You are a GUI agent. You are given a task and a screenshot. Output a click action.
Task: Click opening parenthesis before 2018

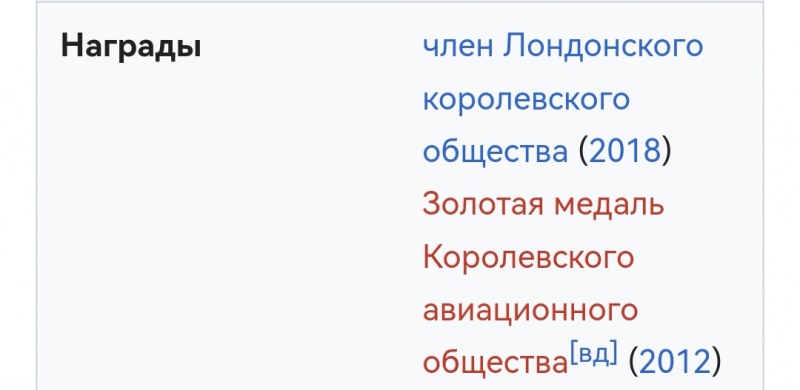(583, 152)
